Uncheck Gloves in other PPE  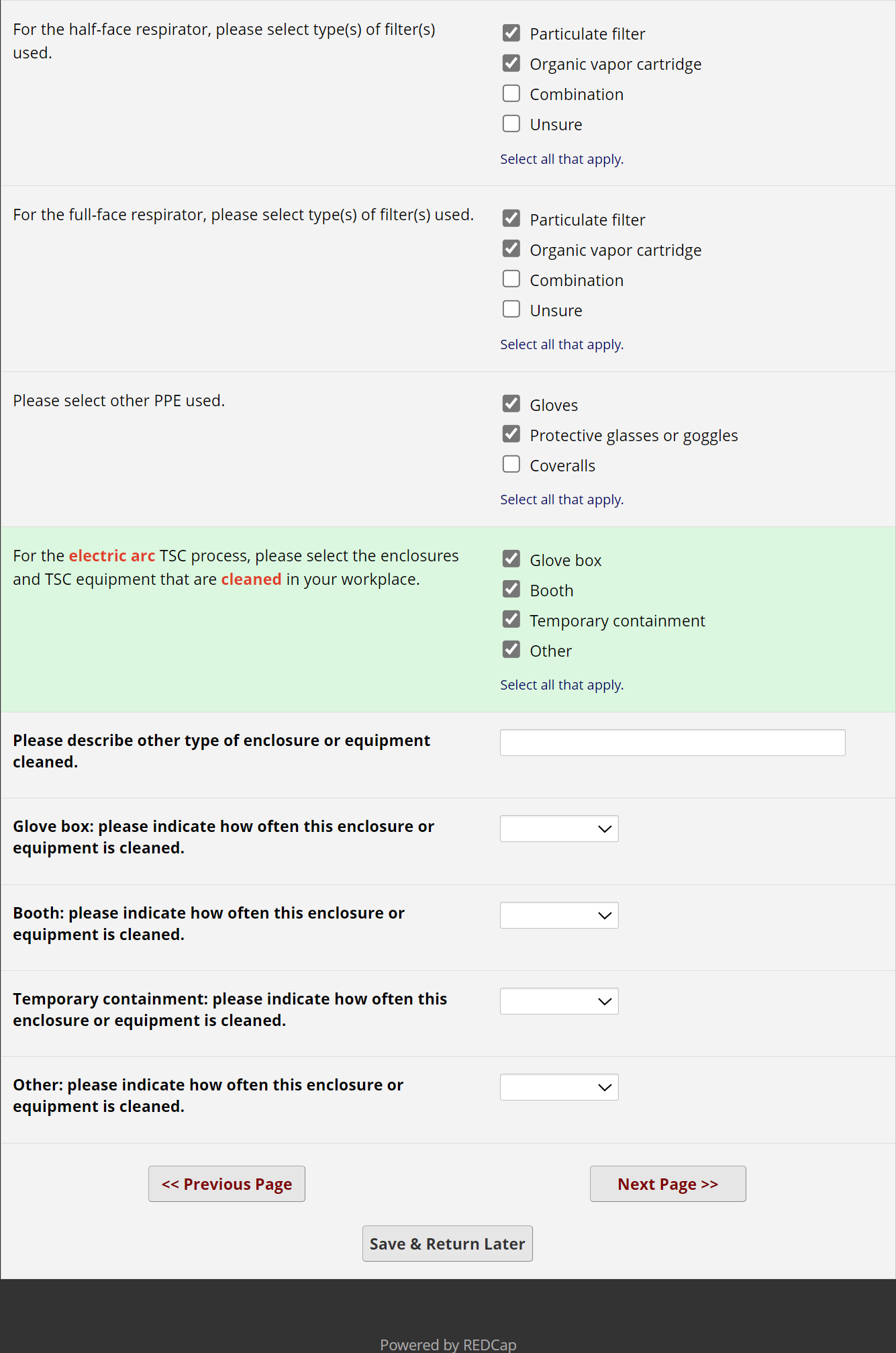511,404
